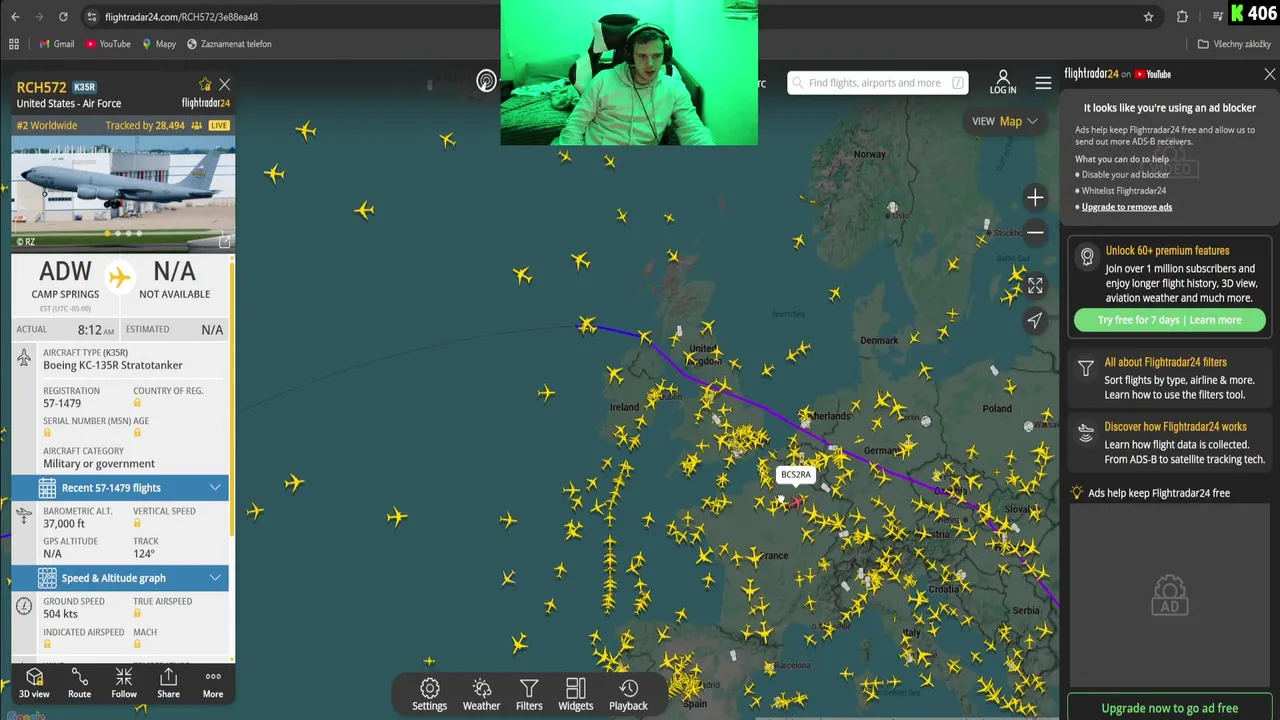Select the BCS2RA flight label on map
1280x720 pixels.
pyautogui.click(x=796, y=475)
